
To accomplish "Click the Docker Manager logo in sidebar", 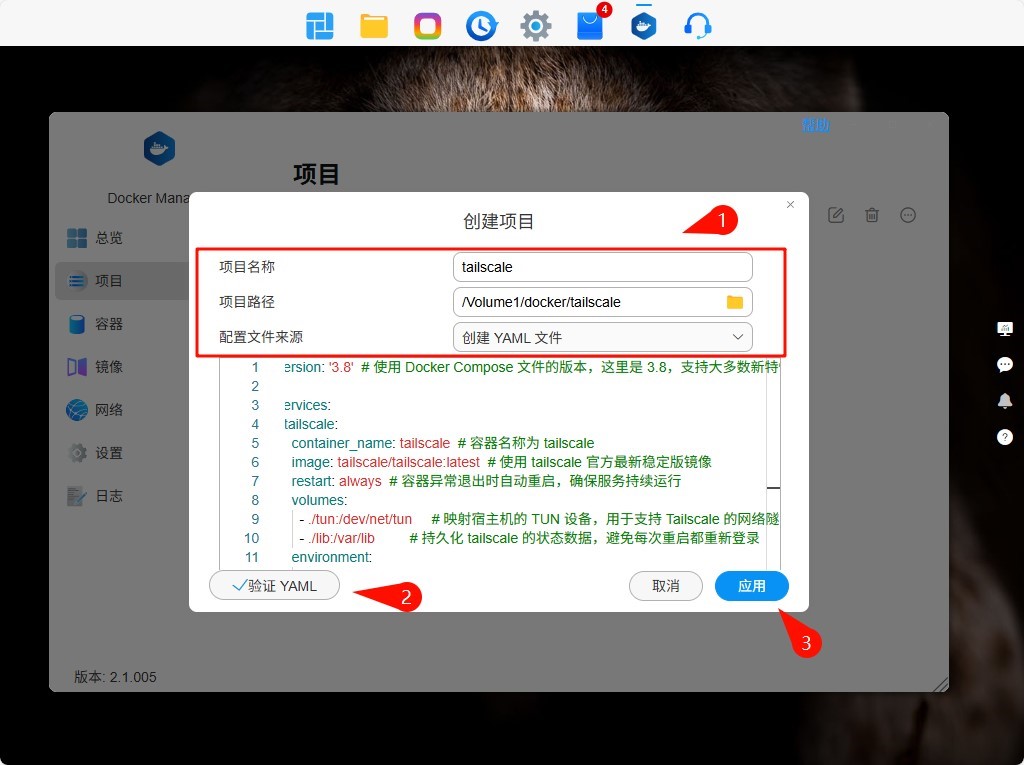I will click(x=159, y=148).
